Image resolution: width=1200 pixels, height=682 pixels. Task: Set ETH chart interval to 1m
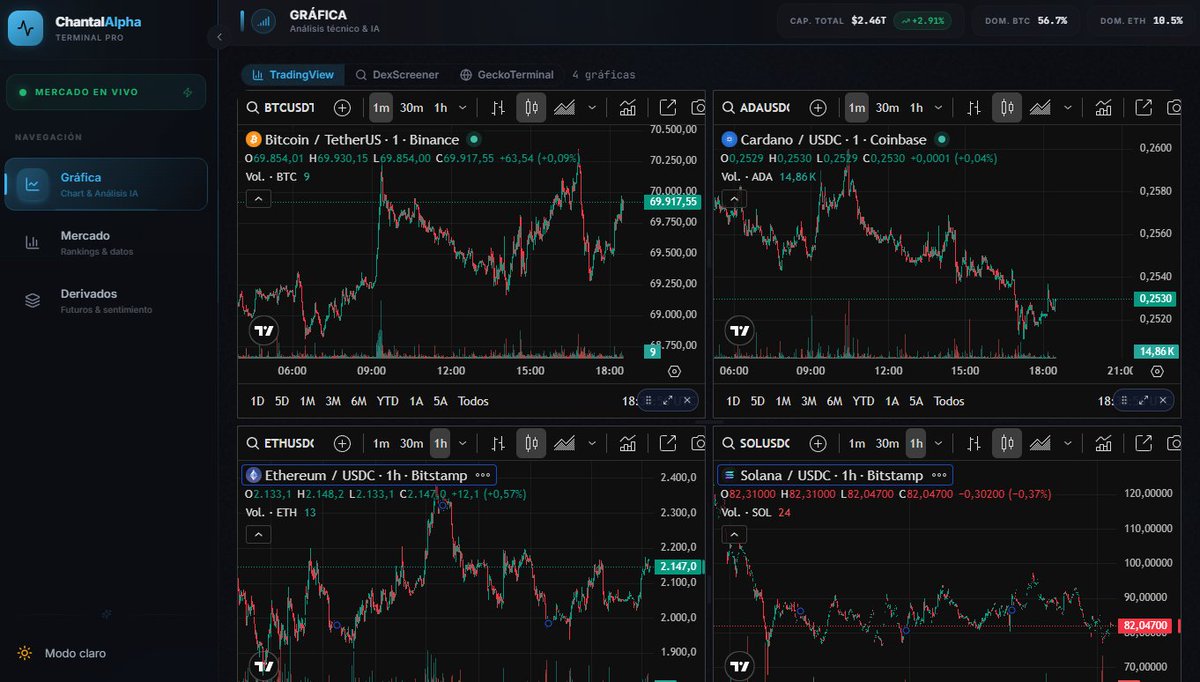click(x=381, y=443)
